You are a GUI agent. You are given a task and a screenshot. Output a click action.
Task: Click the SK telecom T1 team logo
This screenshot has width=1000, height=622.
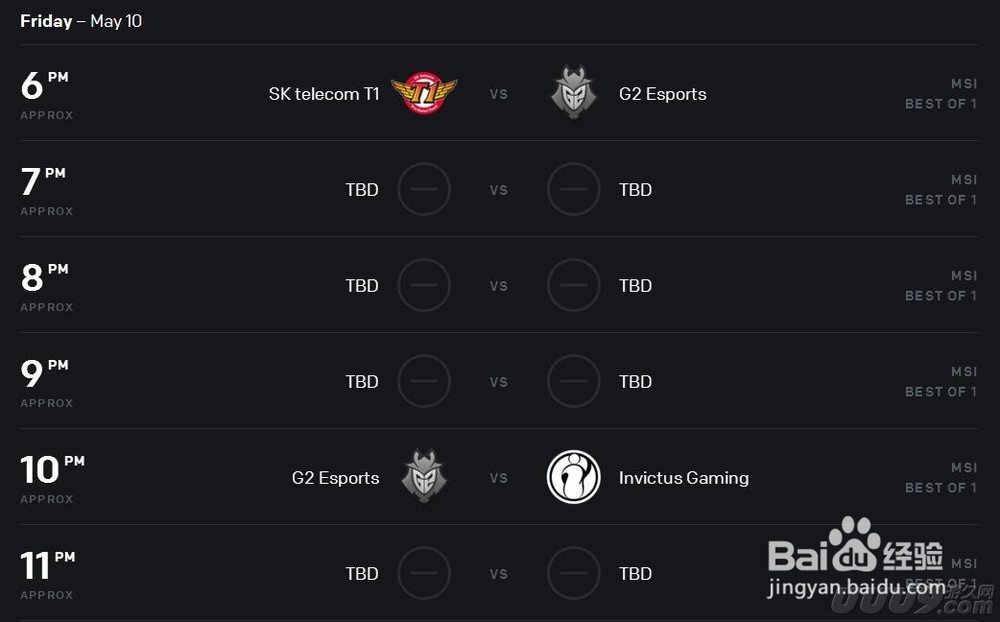[424, 93]
